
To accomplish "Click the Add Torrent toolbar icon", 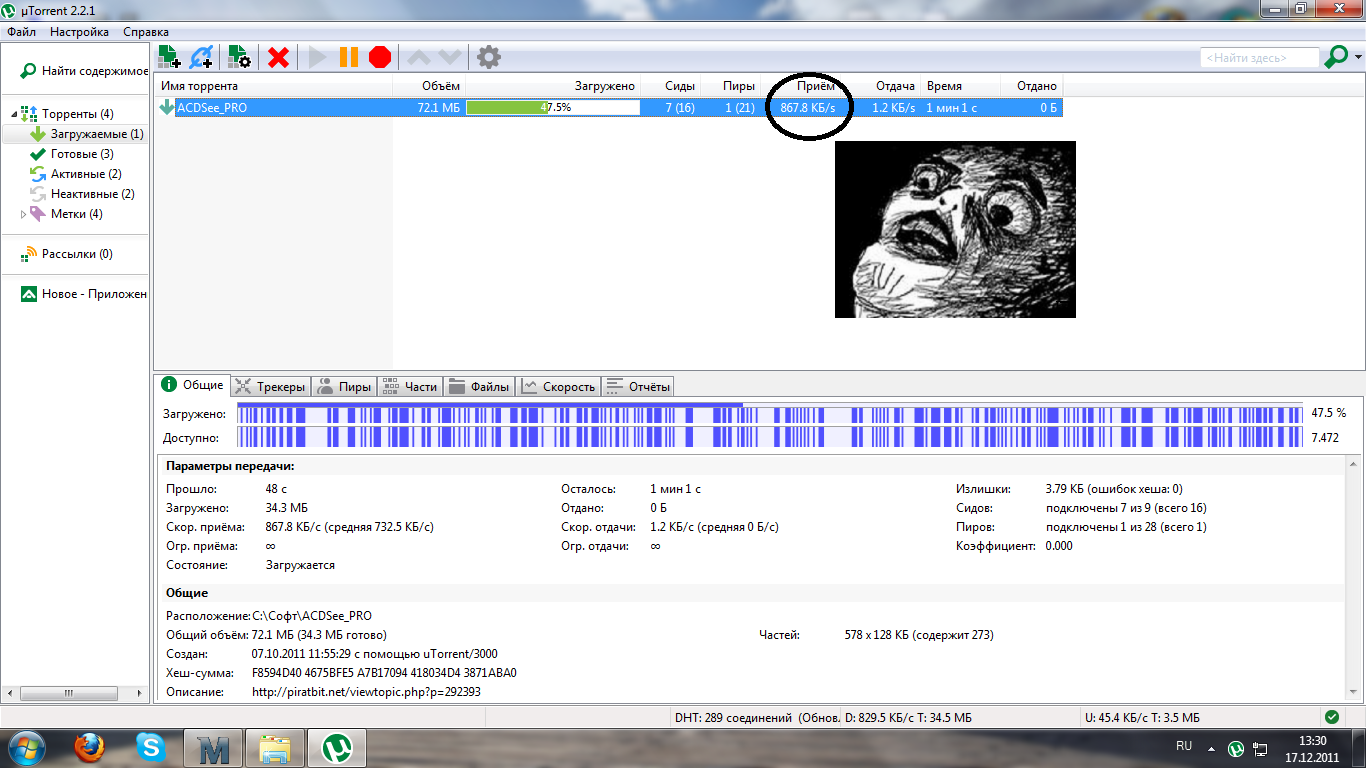I will tap(169, 57).
